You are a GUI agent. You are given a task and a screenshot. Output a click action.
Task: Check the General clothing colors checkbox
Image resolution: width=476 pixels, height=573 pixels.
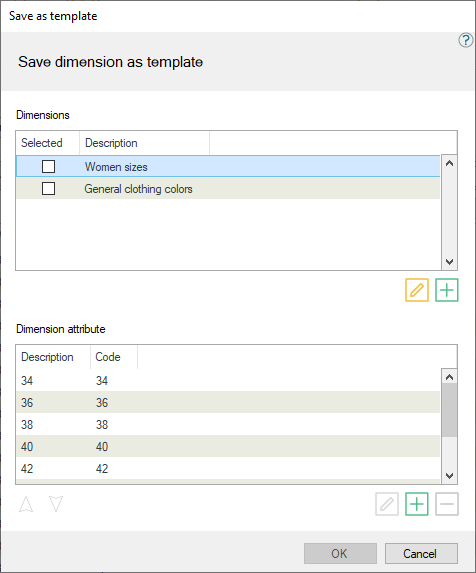[x=49, y=189]
